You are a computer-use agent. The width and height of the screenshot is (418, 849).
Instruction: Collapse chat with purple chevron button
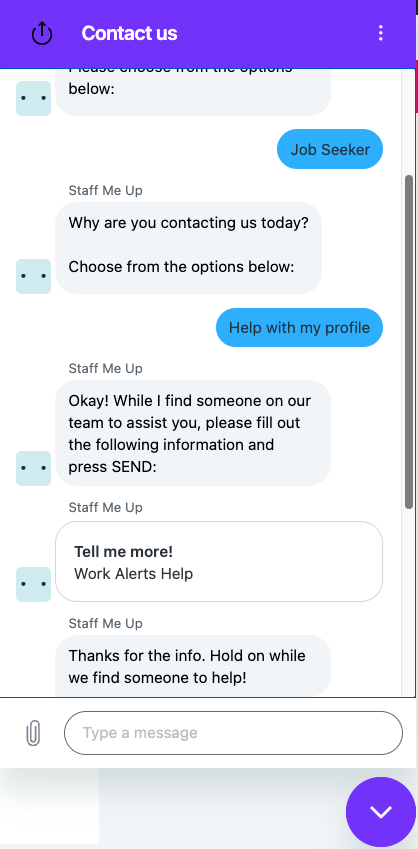point(381,811)
